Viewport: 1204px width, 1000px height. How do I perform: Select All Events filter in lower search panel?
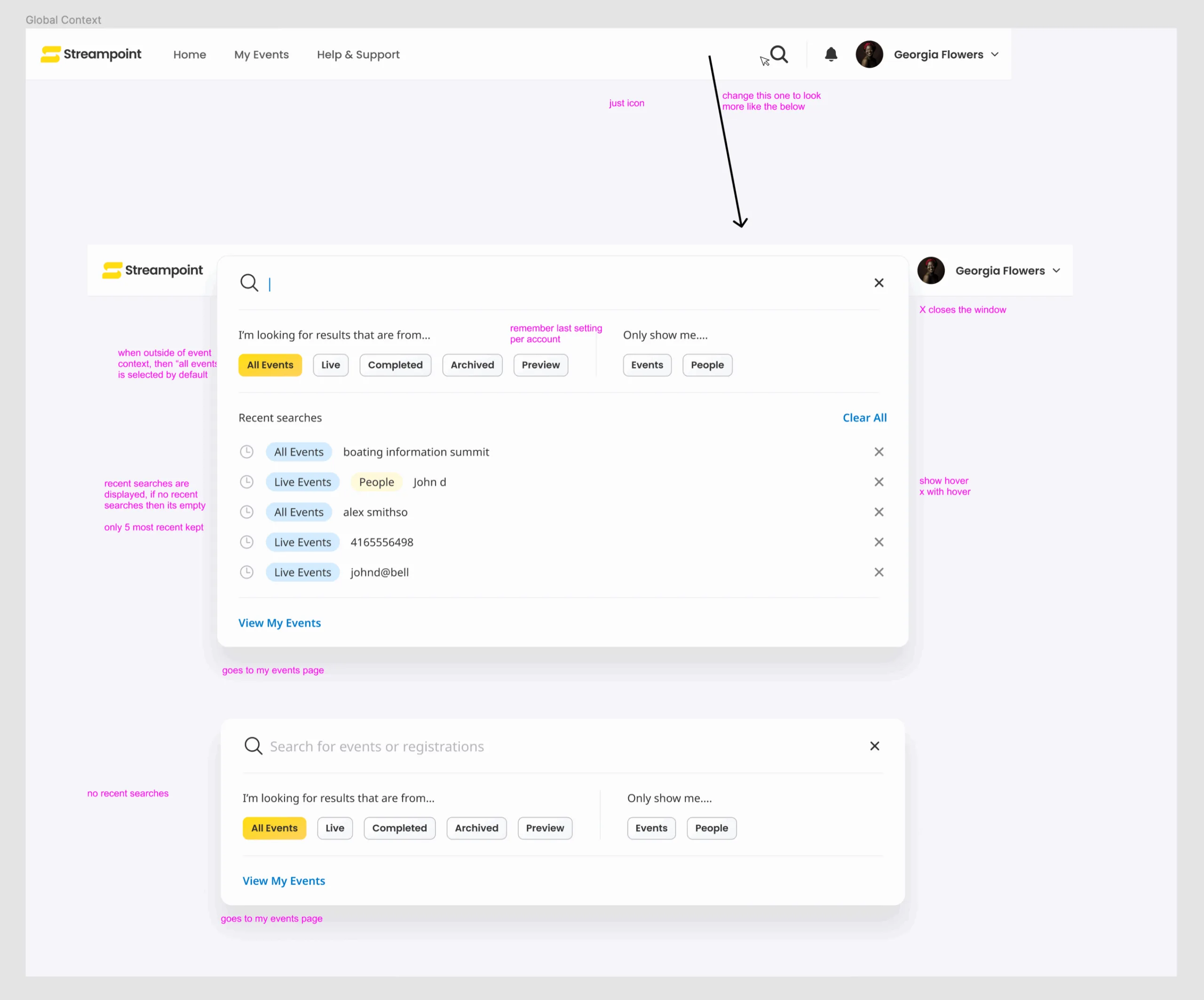(x=274, y=829)
